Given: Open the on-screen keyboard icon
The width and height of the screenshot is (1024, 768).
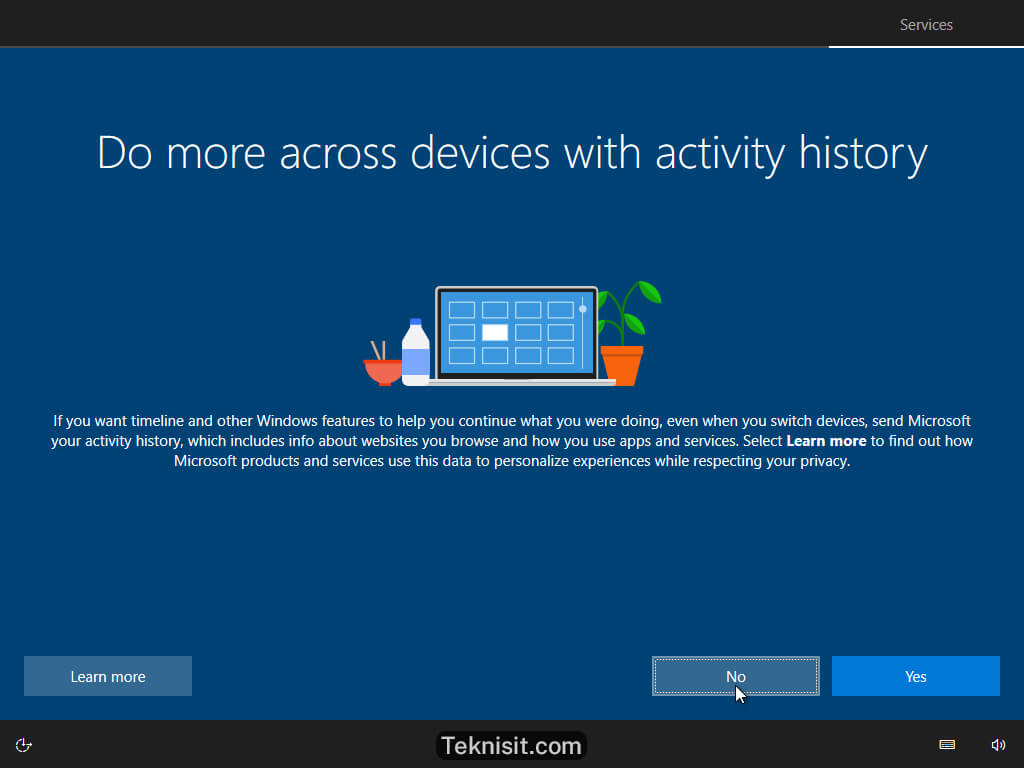Looking at the screenshot, I should 947,744.
